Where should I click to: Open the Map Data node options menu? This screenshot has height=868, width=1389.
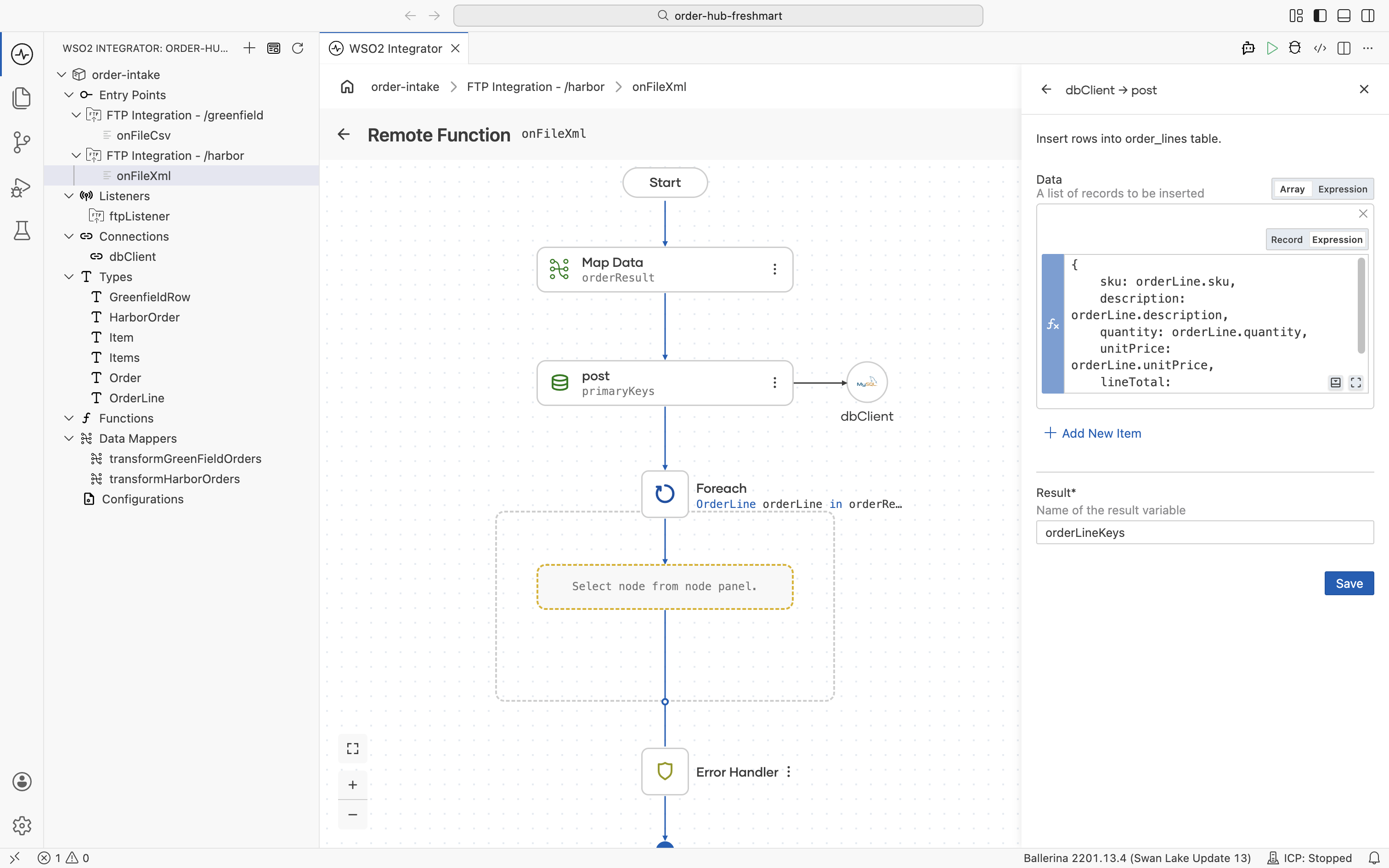click(x=775, y=269)
